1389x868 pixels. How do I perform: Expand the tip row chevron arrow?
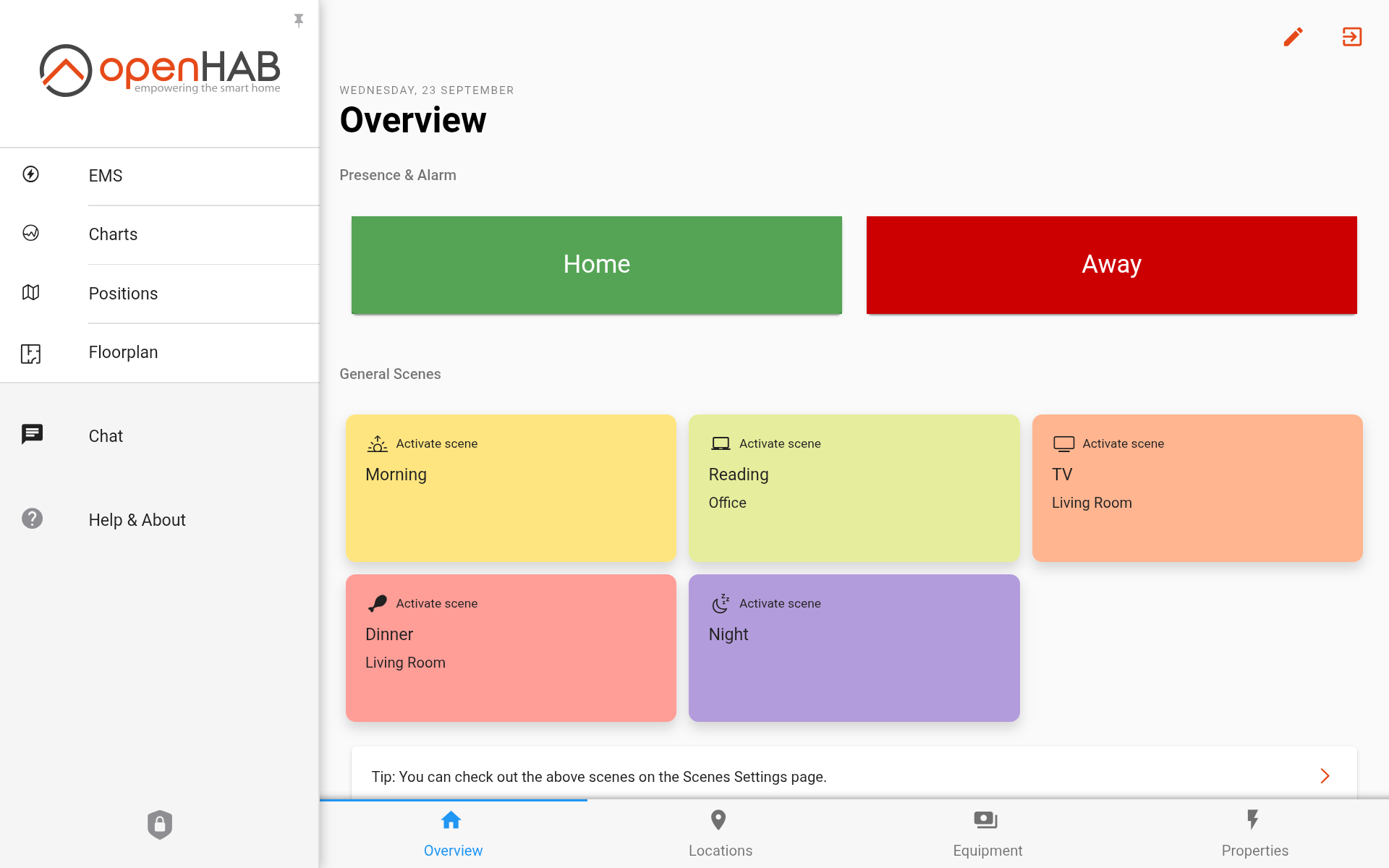(x=1325, y=776)
